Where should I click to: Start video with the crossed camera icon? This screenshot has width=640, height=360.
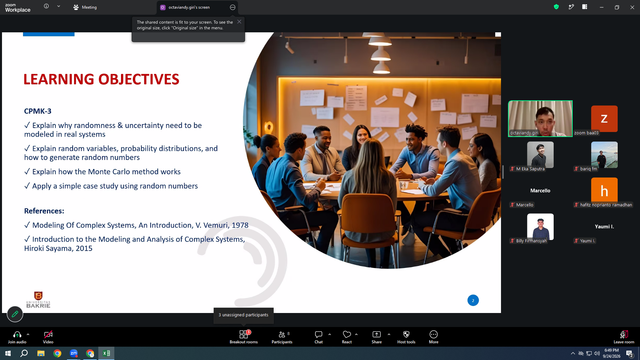pos(48,334)
